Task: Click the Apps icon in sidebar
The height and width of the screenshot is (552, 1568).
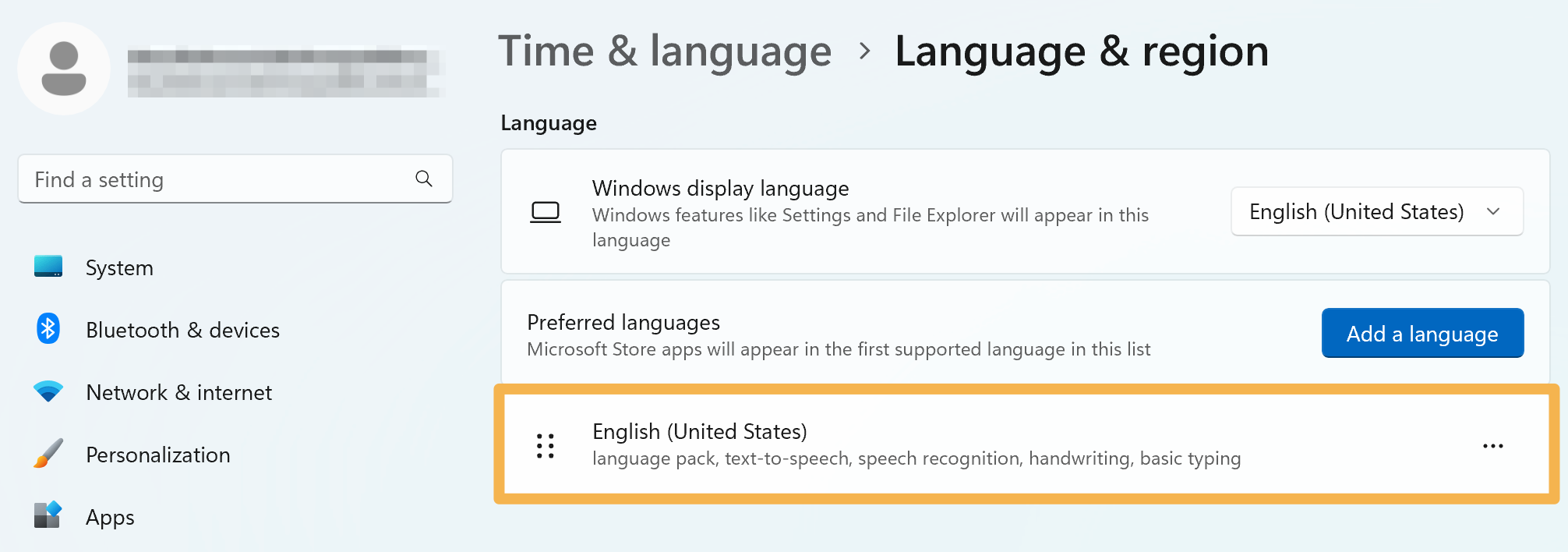Action: click(48, 515)
